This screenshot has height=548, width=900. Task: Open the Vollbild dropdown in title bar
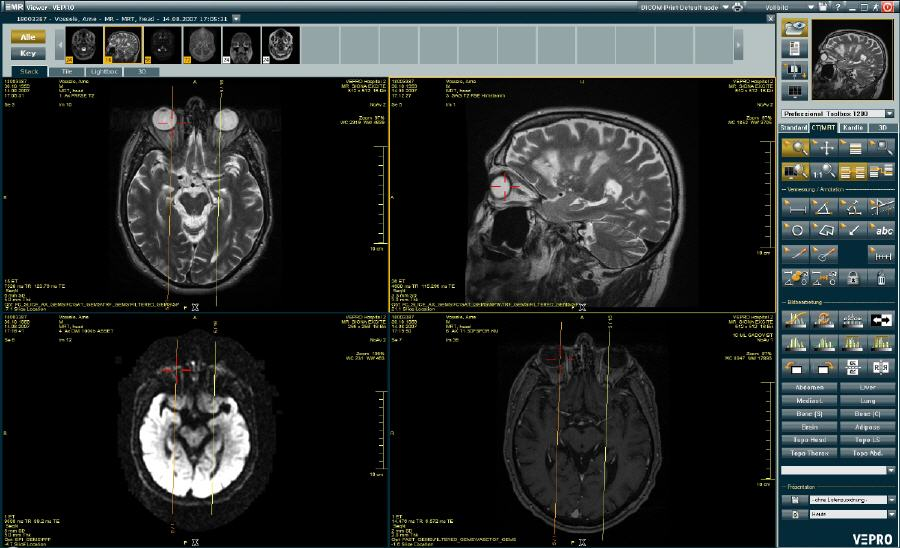click(x=811, y=7)
